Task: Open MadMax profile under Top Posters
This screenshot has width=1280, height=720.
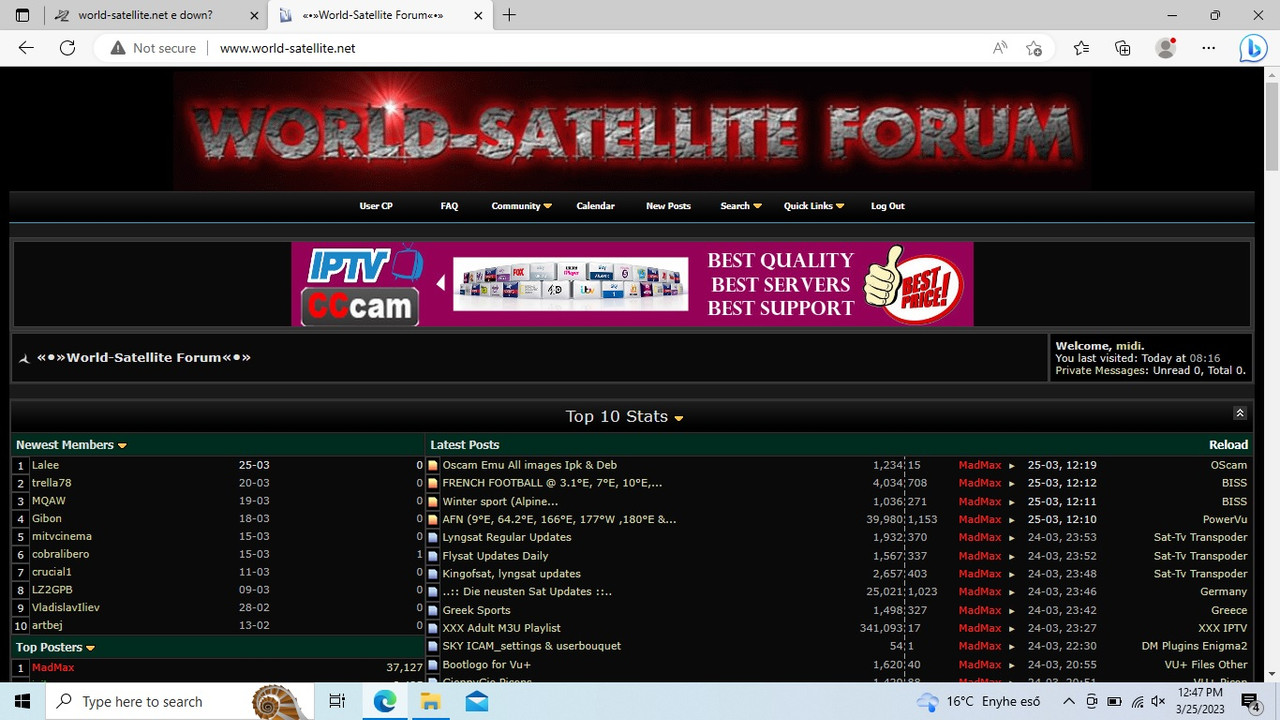Action: (x=53, y=668)
